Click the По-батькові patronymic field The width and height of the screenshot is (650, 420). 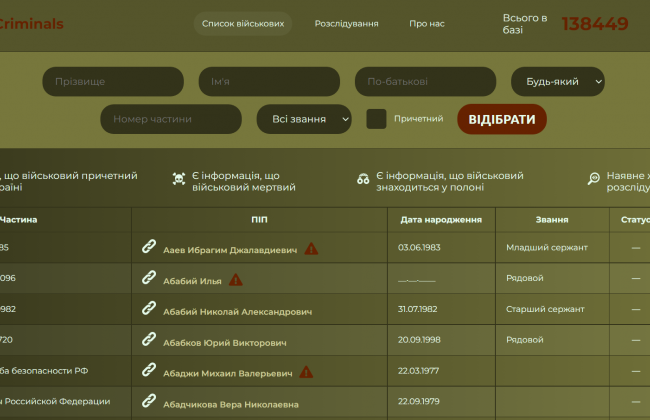pyautogui.click(x=425, y=82)
